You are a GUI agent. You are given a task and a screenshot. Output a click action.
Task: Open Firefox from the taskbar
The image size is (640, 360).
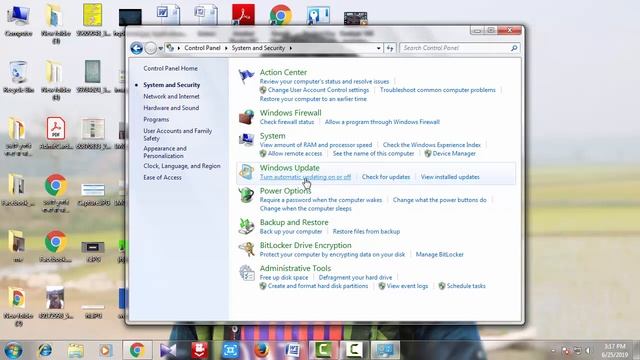click(x=262, y=350)
